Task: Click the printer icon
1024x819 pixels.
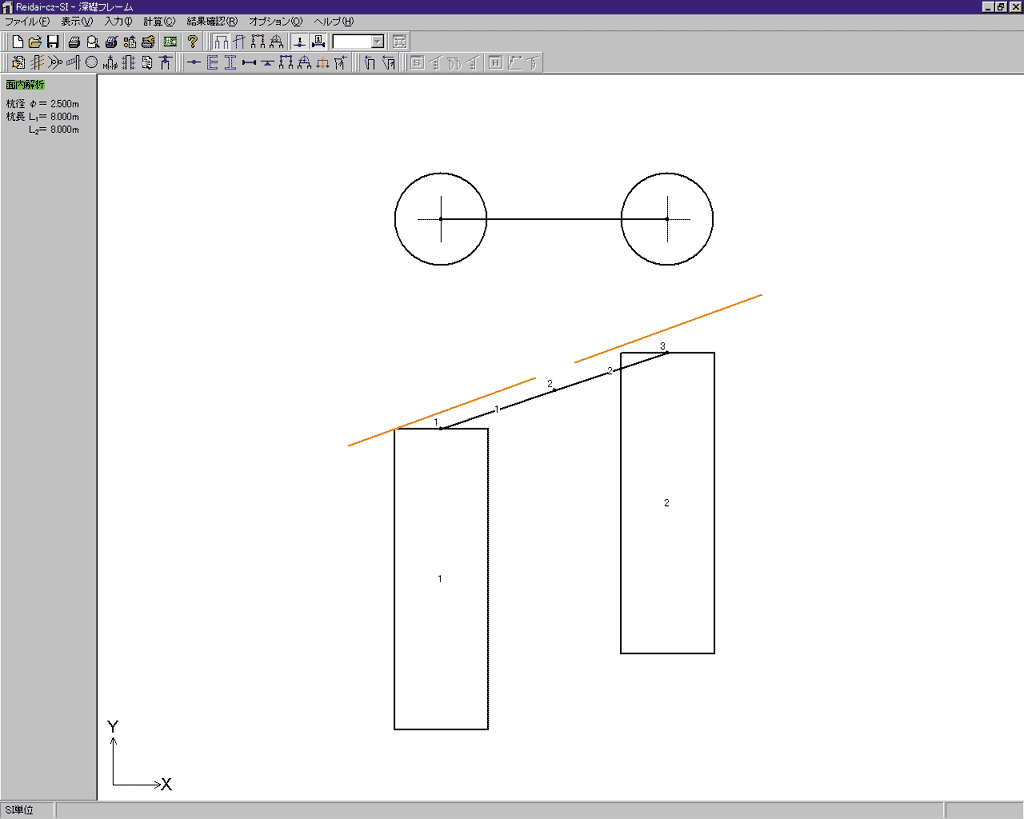Action: (x=74, y=42)
